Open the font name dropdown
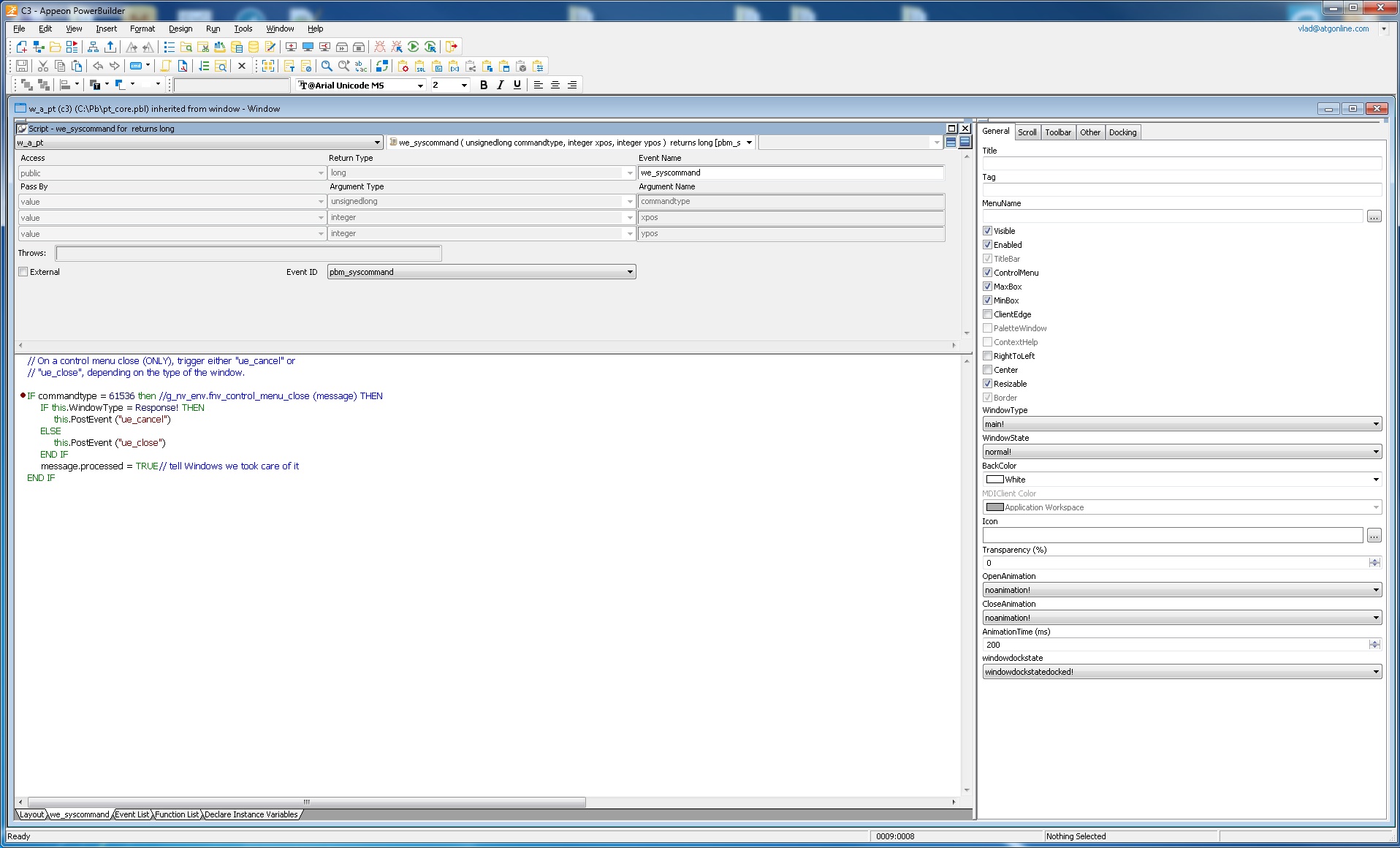The image size is (1400, 848). (420, 86)
